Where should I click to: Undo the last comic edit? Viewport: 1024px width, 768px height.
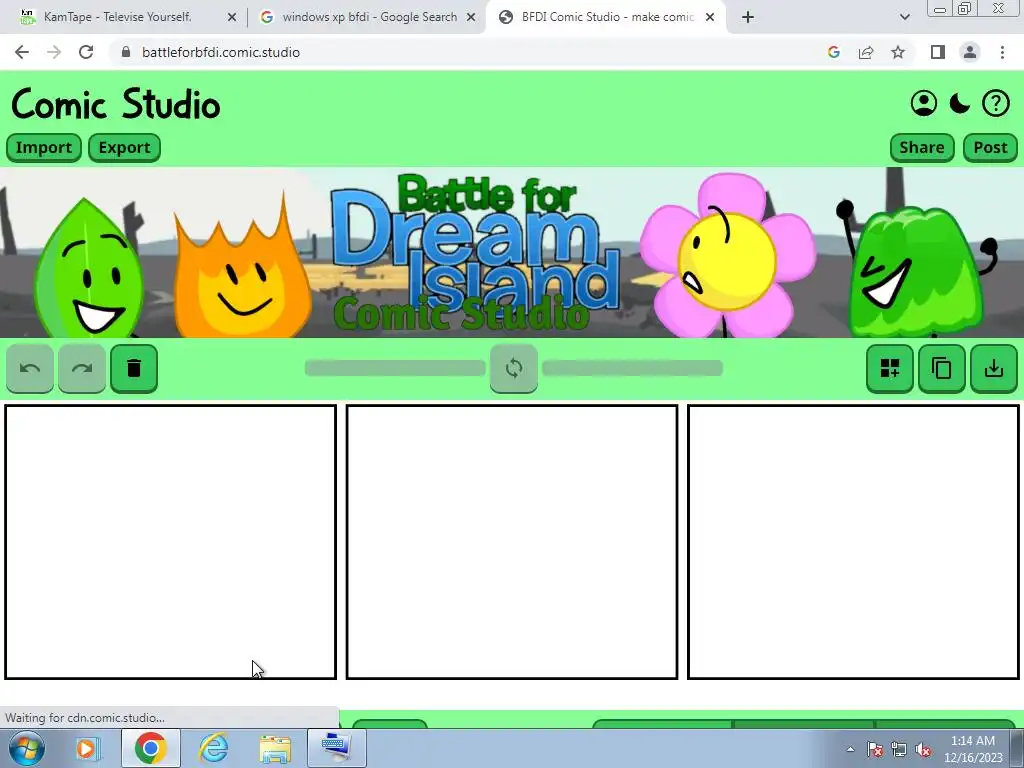(30, 368)
